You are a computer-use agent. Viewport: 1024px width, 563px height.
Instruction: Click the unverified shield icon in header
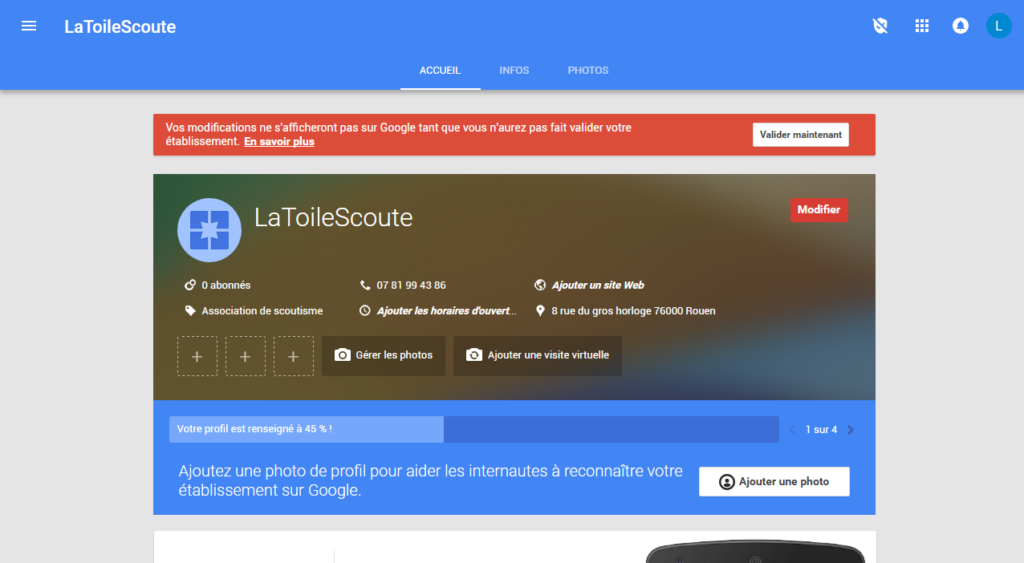pyautogui.click(x=880, y=26)
